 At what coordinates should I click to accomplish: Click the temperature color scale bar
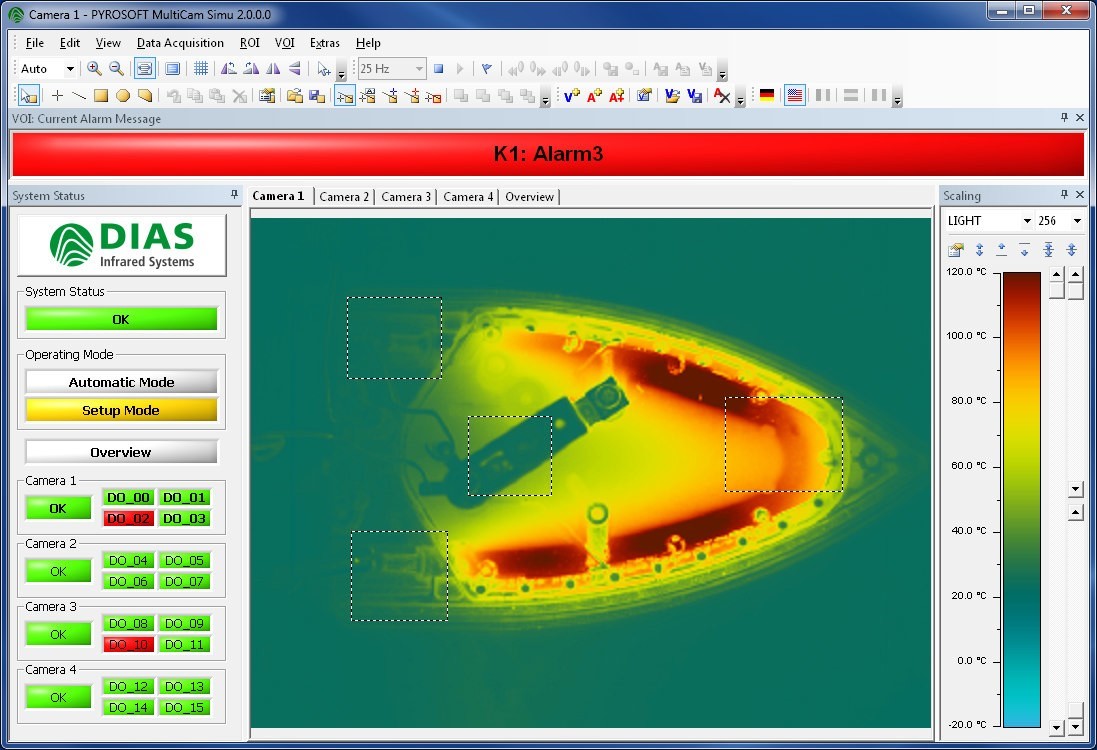[1021, 498]
